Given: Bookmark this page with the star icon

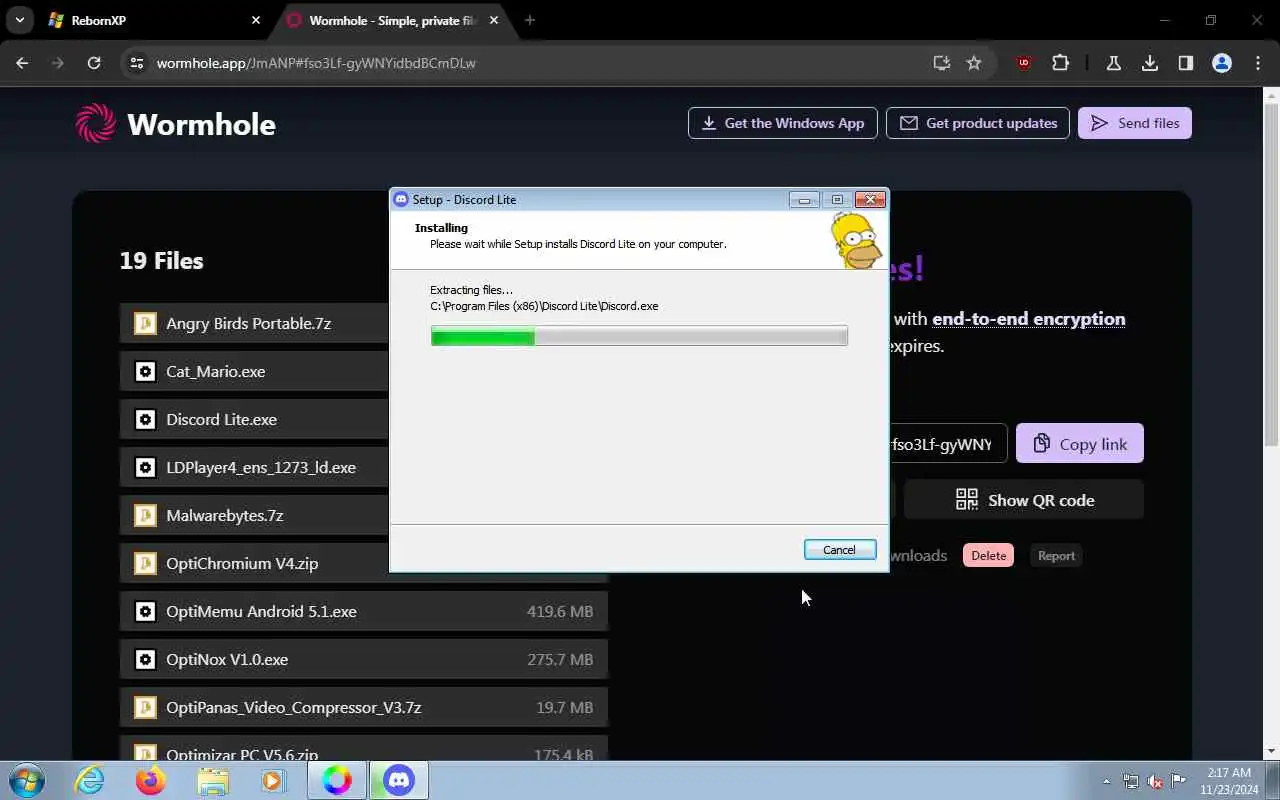Looking at the screenshot, I should pyautogui.click(x=974, y=63).
